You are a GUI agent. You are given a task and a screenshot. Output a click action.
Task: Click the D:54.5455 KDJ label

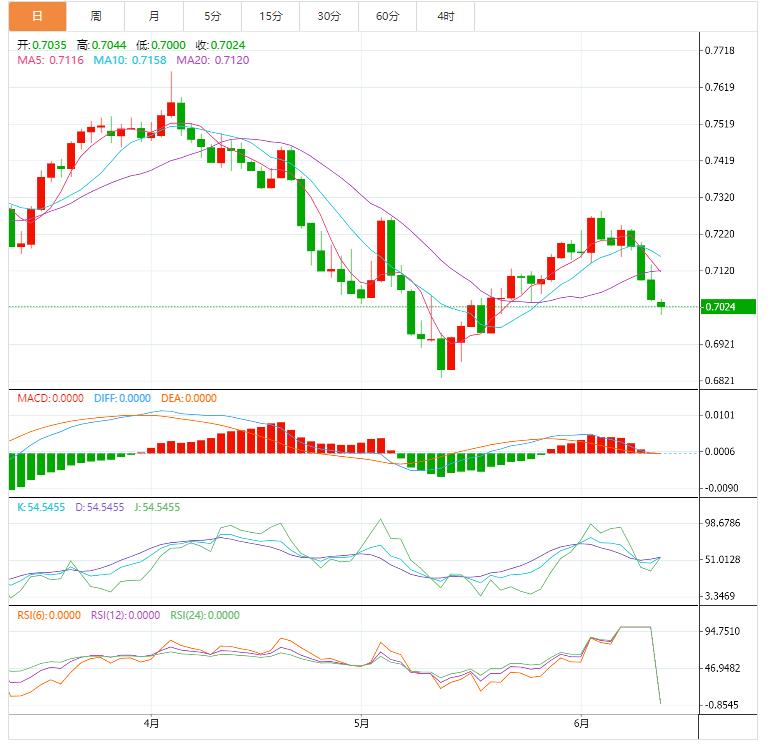pos(100,507)
